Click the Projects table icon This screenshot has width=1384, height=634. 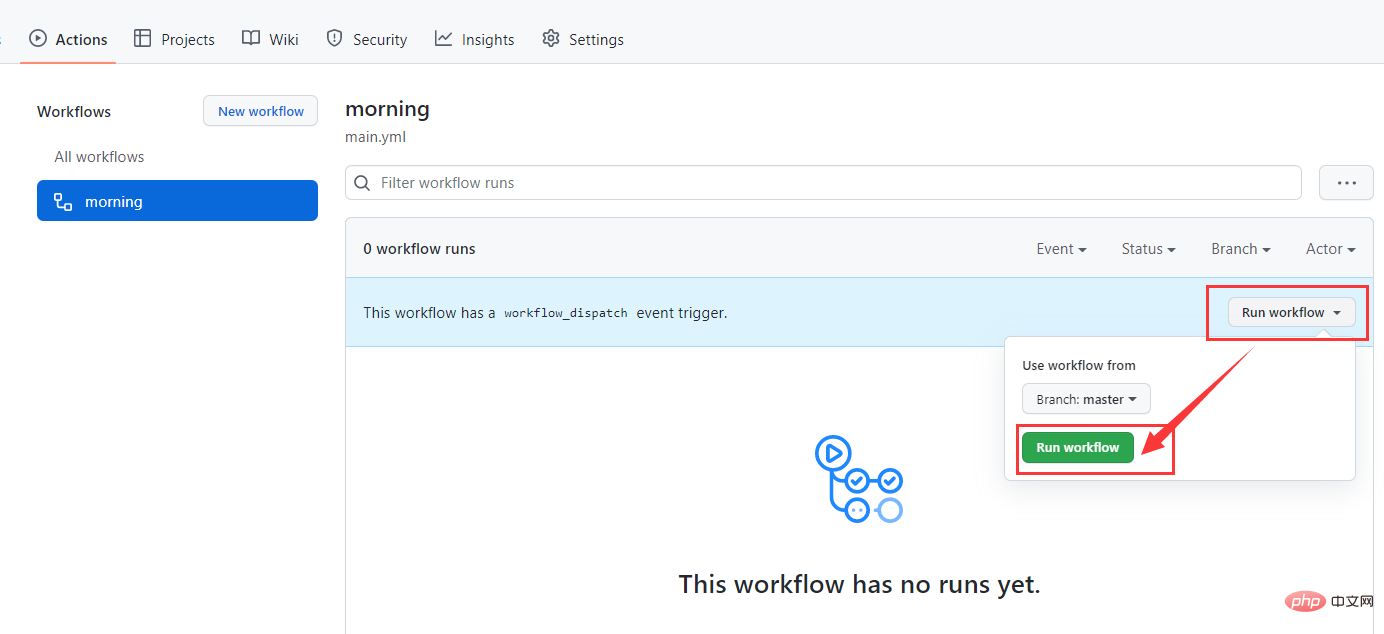click(x=143, y=38)
